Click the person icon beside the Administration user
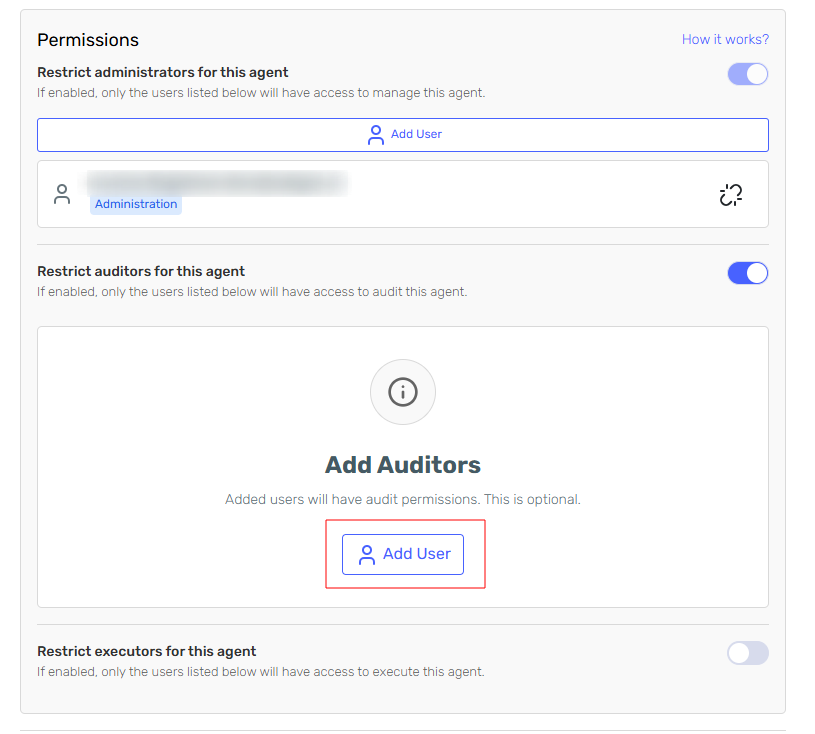815x734 pixels. coord(62,194)
